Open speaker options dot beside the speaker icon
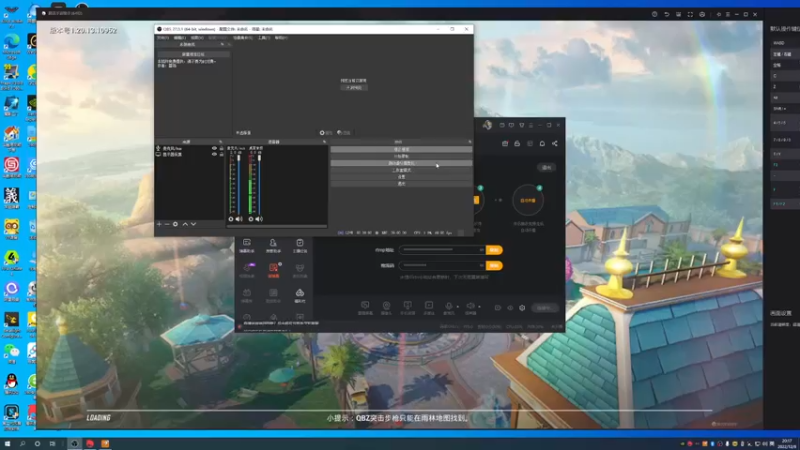Screen dimensions: 800x450 (x=479, y=307)
